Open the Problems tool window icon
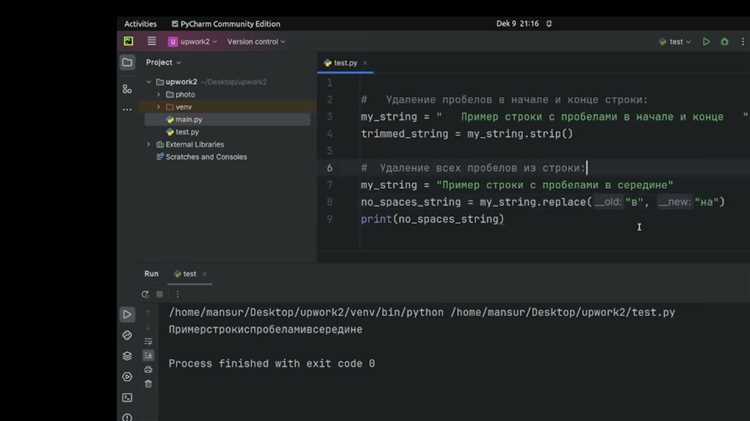Viewport: 750px width, 421px height. pyautogui.click(x=127, y=418)
